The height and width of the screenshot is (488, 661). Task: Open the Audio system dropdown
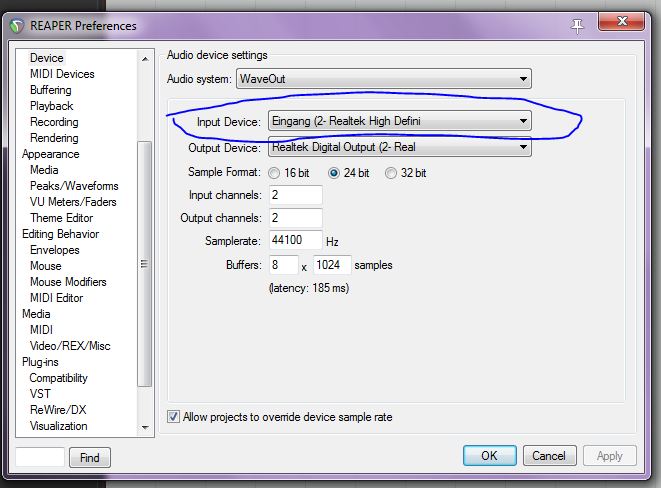[384, 79]
